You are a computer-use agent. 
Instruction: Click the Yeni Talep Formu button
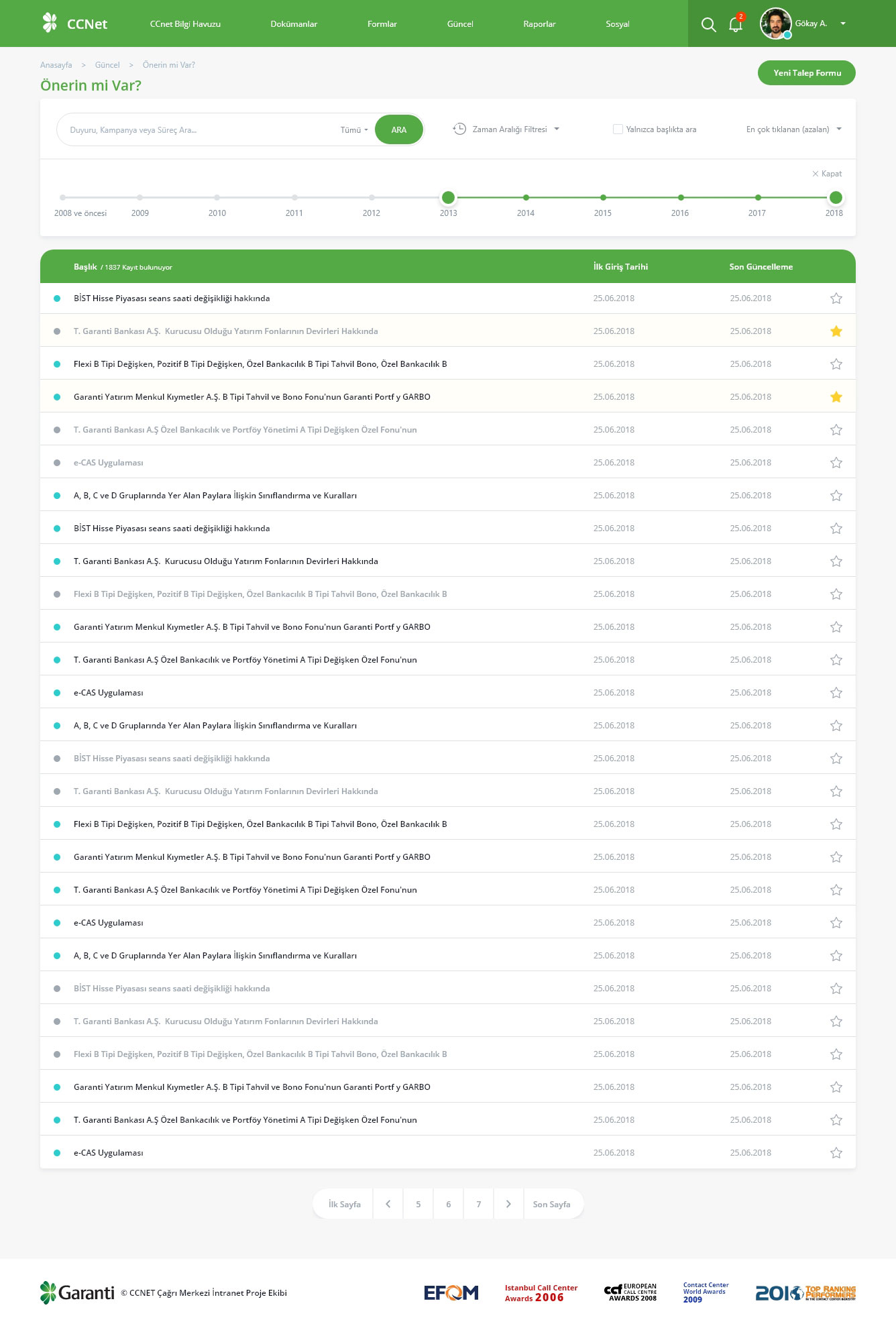point(806,73)
